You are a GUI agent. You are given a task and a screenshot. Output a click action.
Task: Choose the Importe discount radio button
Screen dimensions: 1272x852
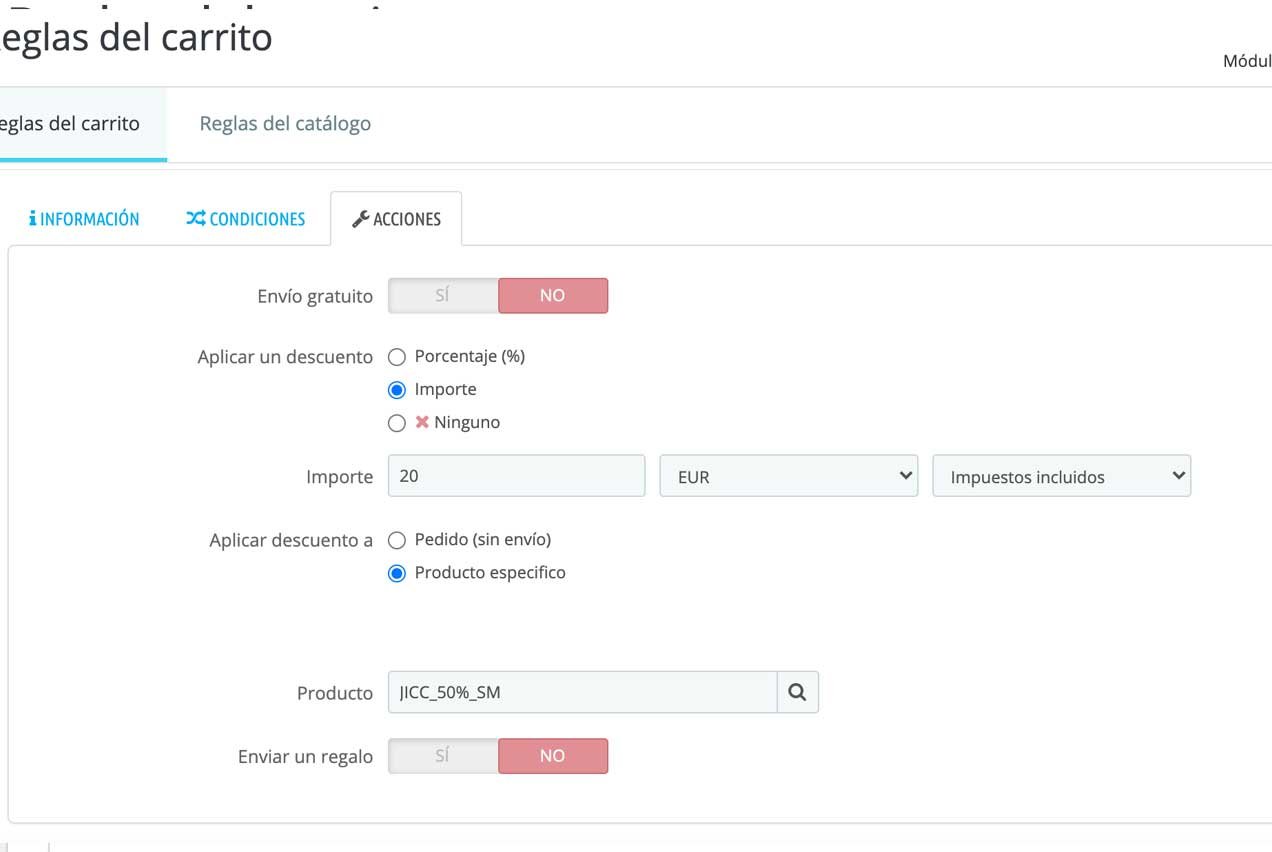point(397,390)
